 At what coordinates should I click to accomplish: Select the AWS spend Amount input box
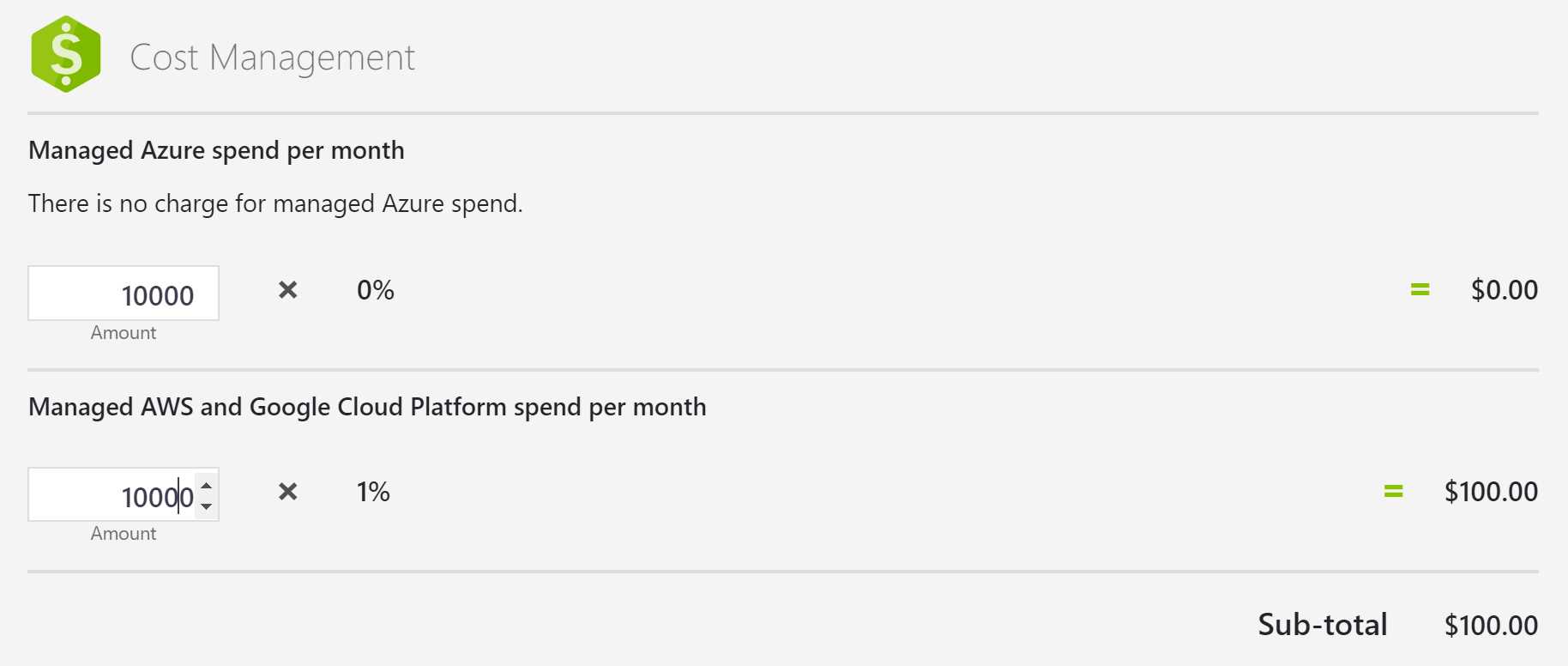point(112,495)
